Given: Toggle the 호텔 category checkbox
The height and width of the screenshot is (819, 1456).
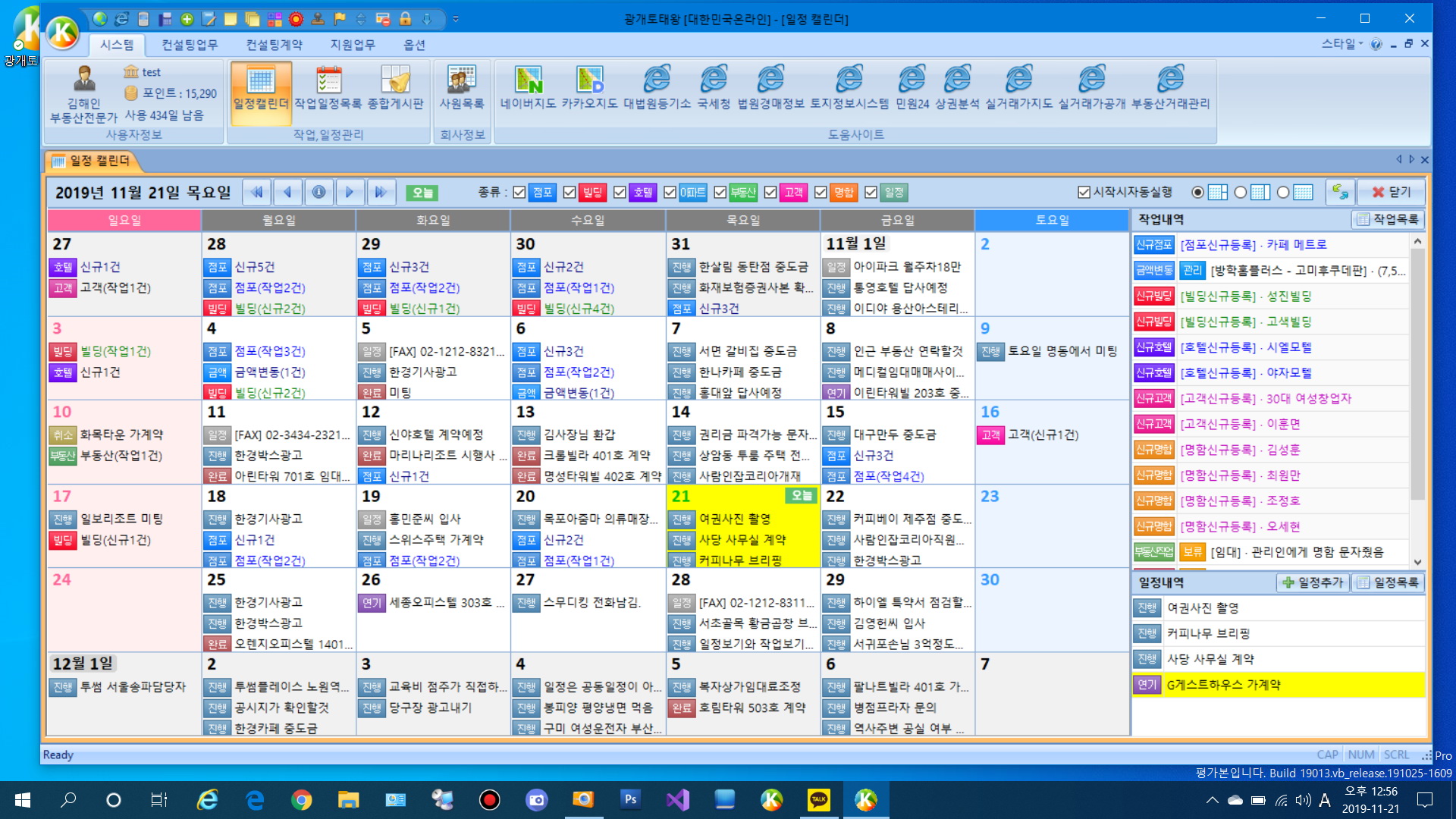Looking at the screenshot, I should tap(620, 193).
